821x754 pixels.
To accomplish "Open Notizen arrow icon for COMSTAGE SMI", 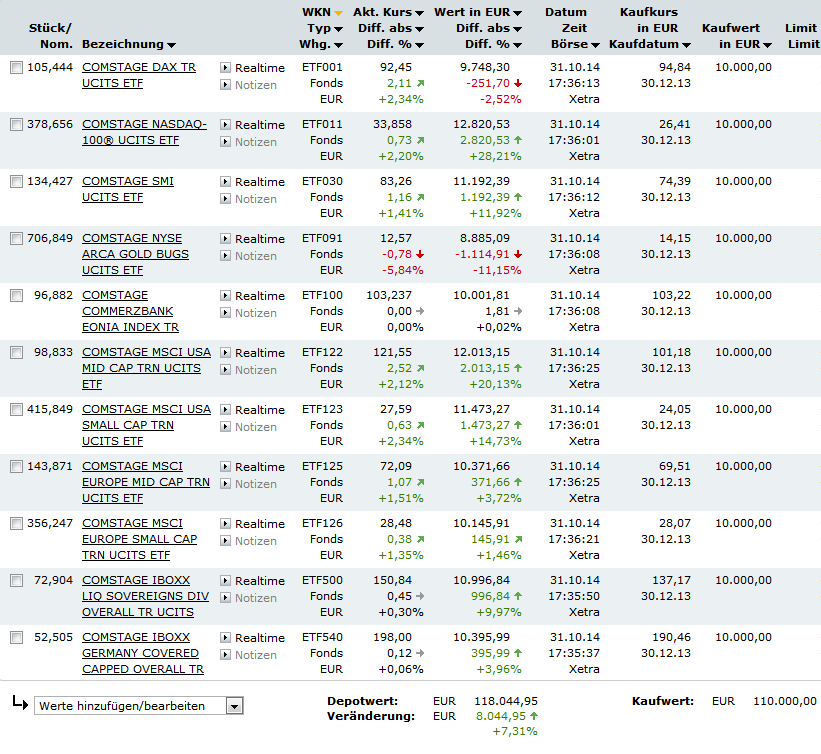I will pos(225,198).
